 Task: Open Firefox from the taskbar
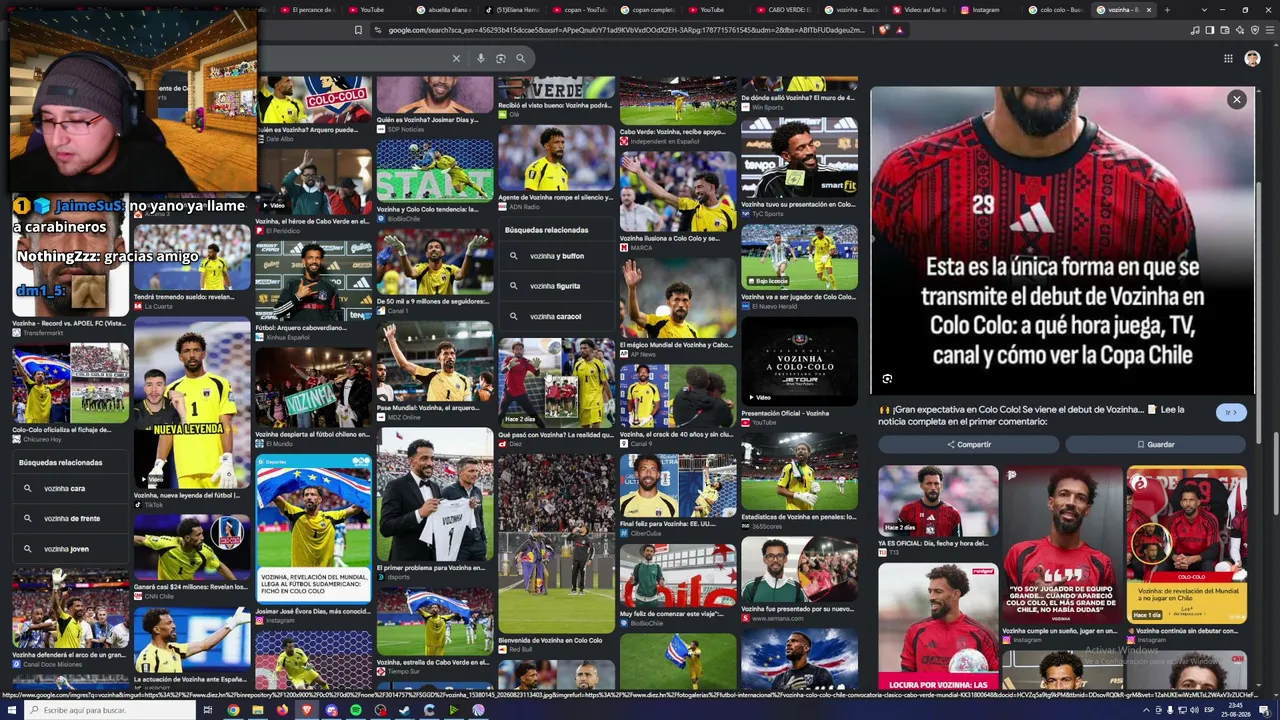pyautogui.click(x=282, y=710)
